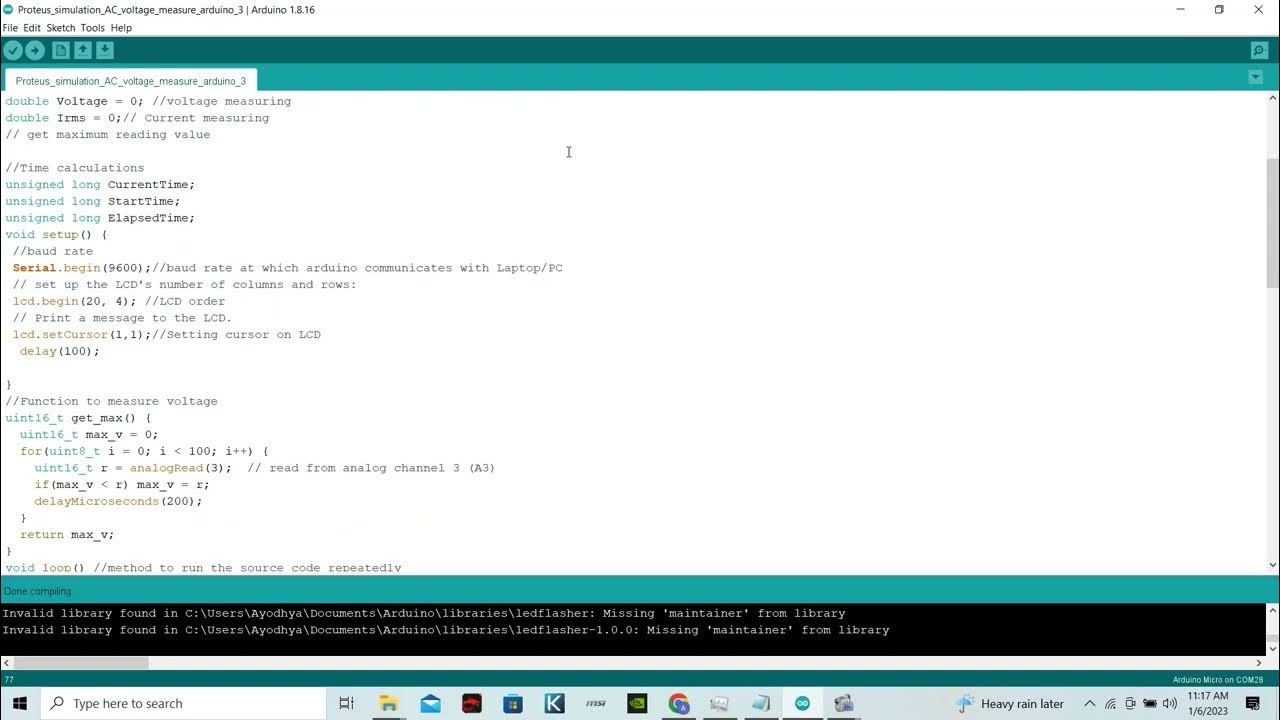Click console horizontal scrollbar right arrow
1280x720 pixels.
1259,662
